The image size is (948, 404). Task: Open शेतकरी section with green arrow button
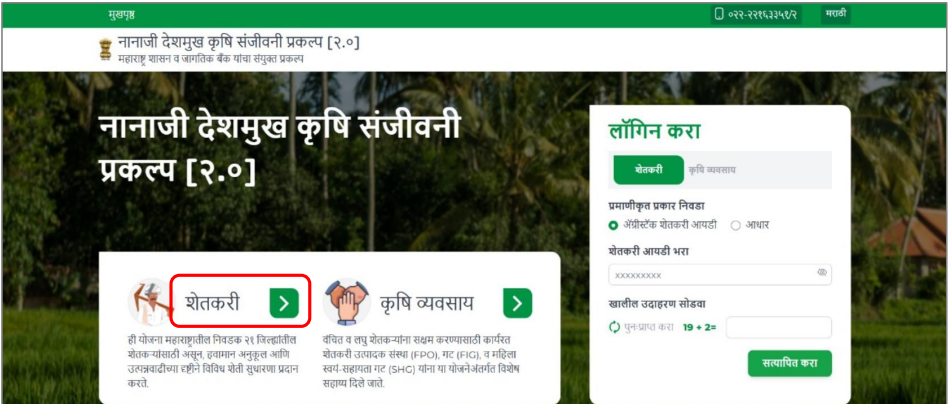click(284, 303)
